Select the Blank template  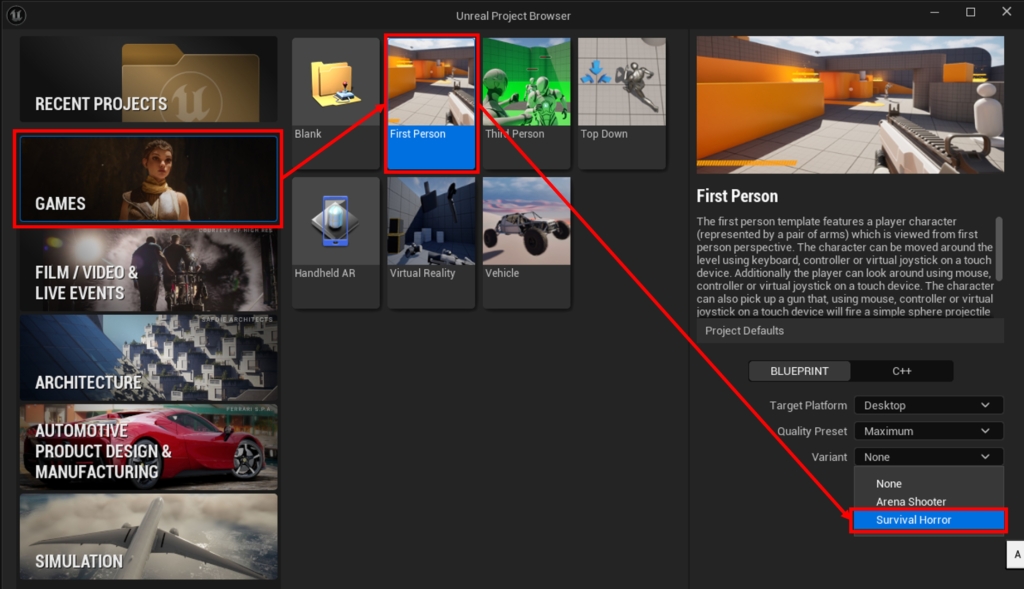[336, 103]
